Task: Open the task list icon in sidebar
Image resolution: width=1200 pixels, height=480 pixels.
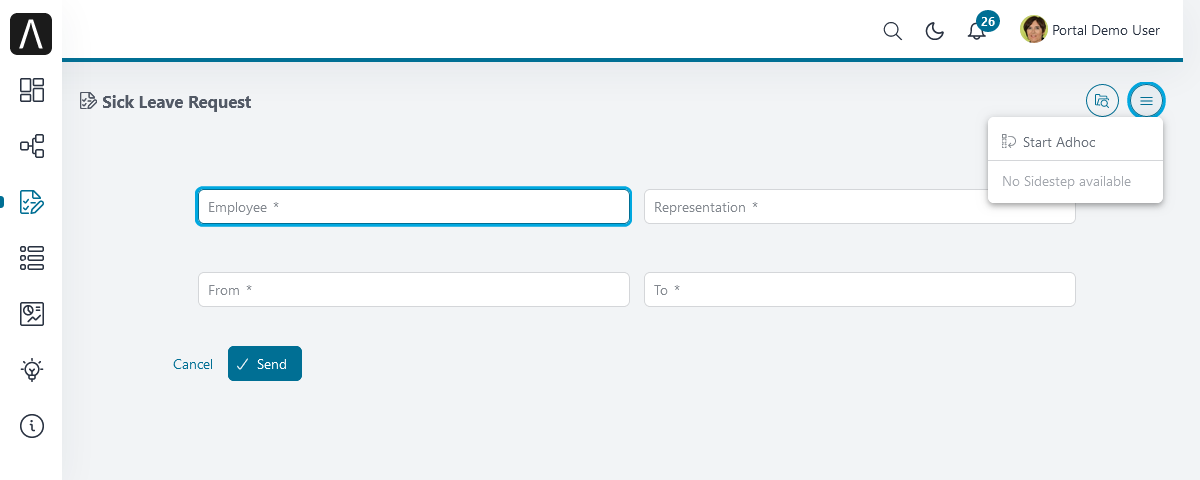Action: 32,258
